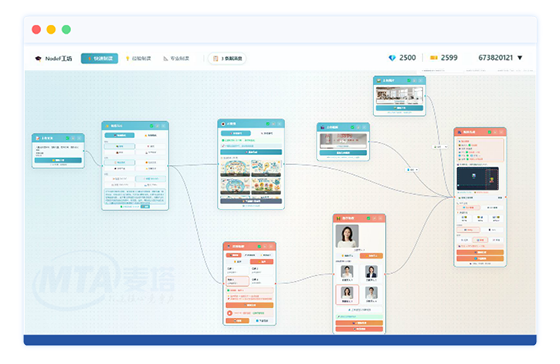Click the 2599 gold balance value
560x364 pixels.
click(x=449, y=58)
